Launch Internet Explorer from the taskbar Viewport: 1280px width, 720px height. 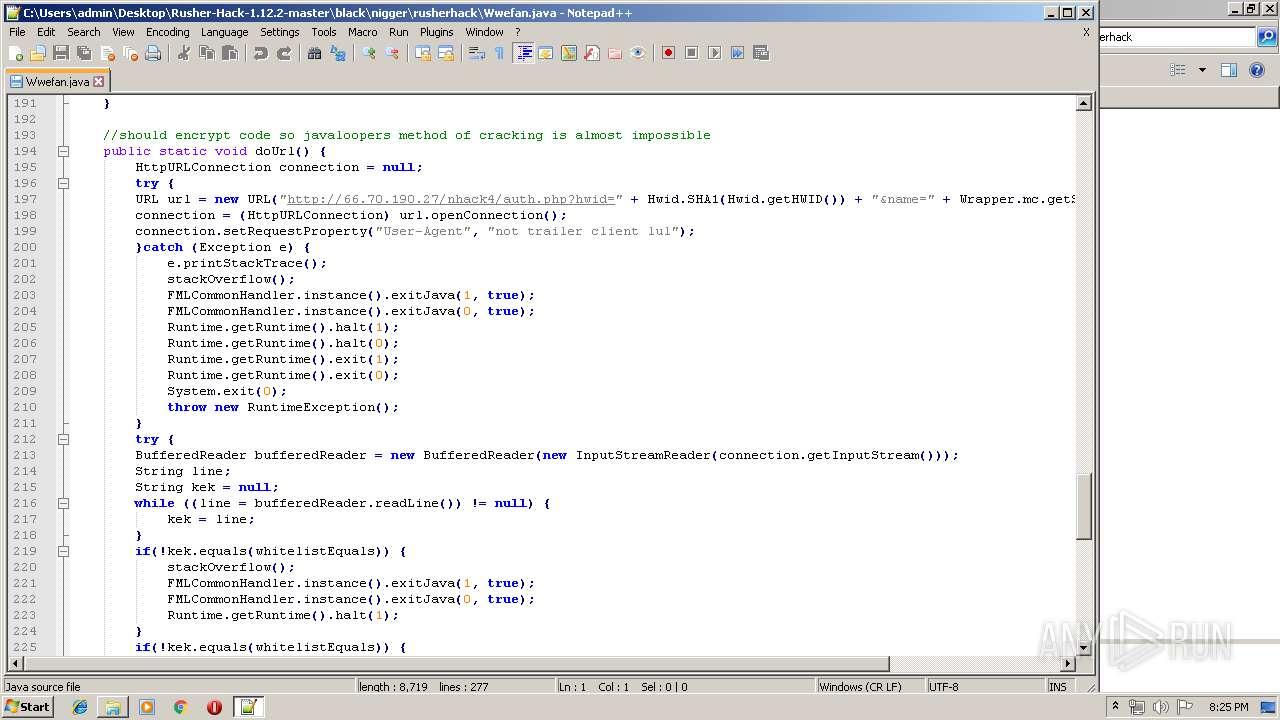[80, 707]
